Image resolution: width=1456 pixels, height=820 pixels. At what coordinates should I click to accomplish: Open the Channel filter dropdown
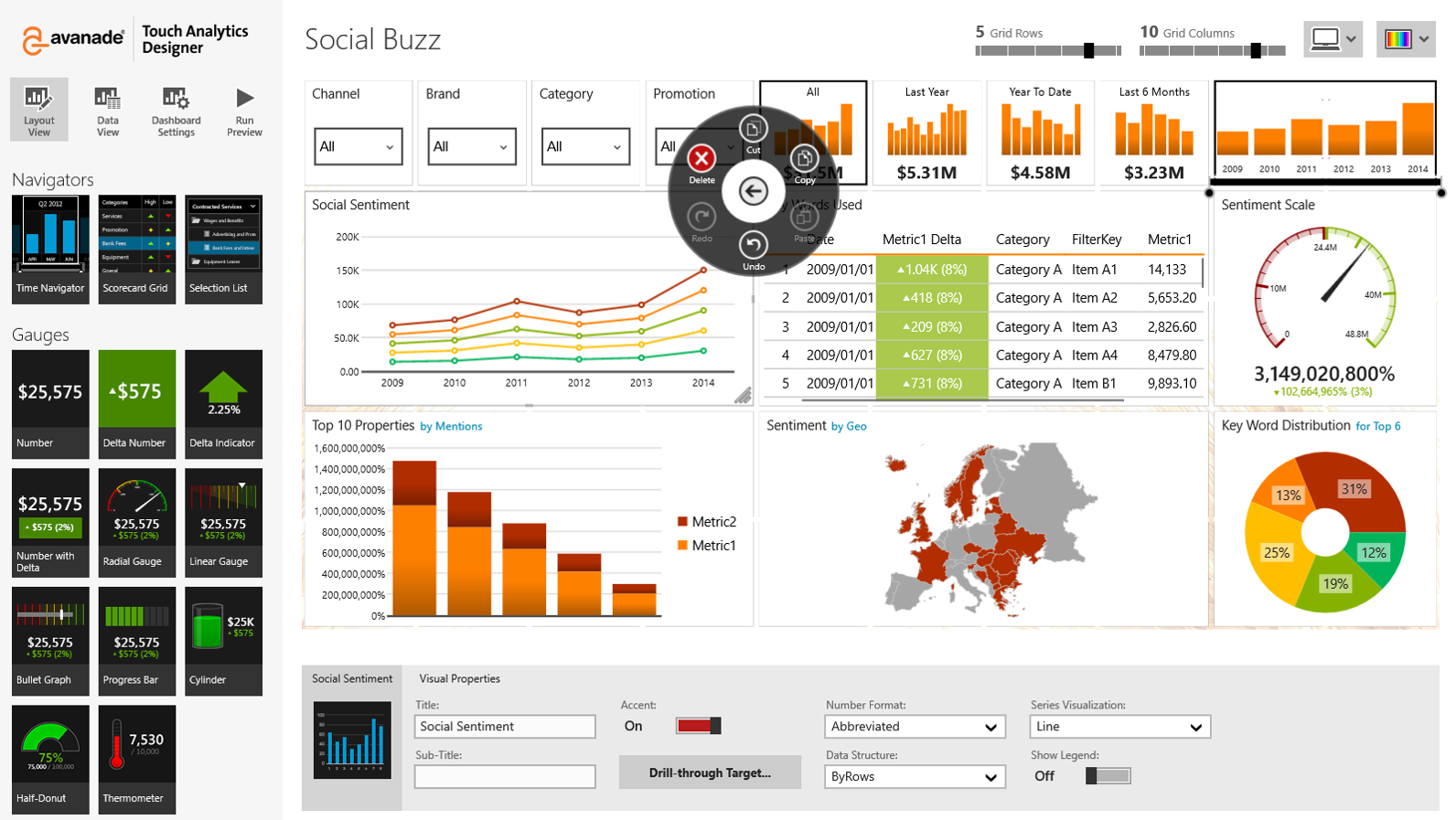(358, 147)
